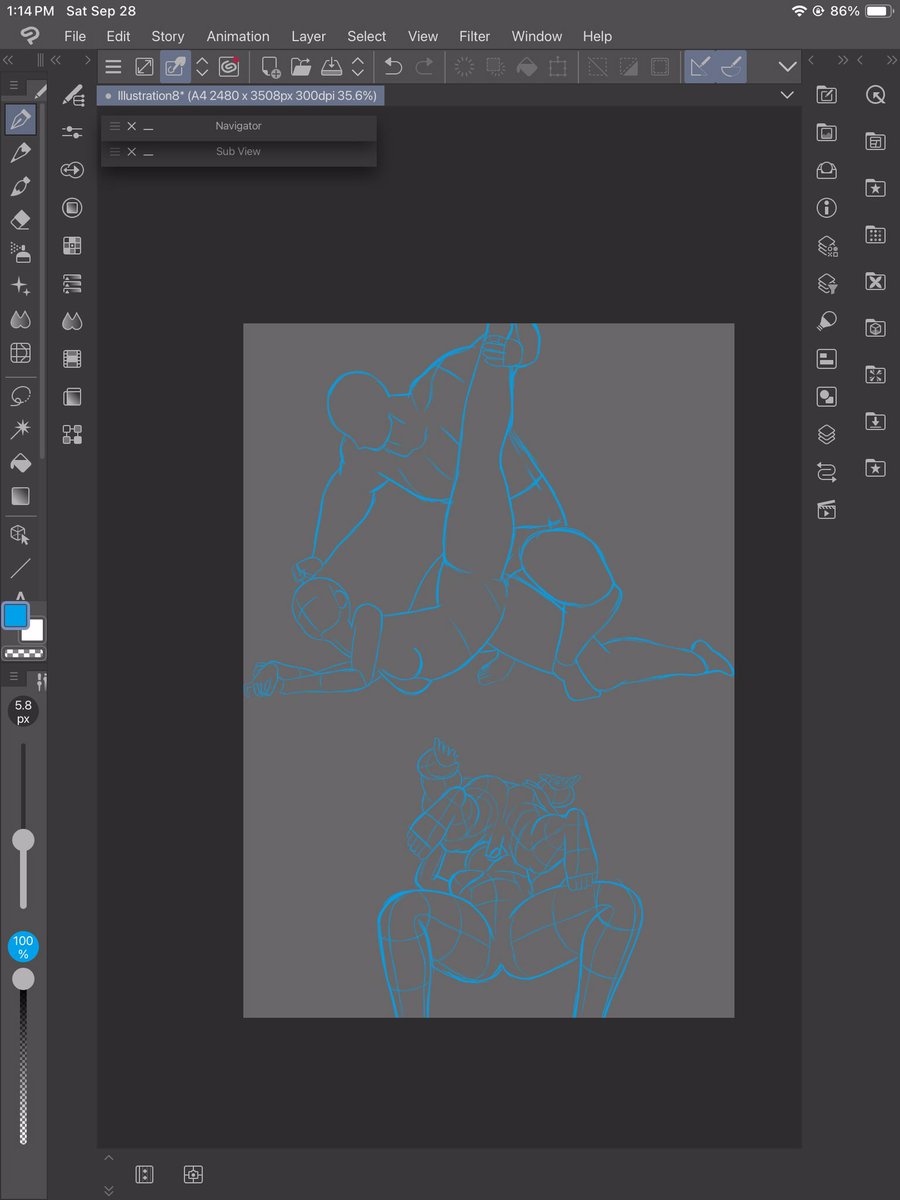
Task: Select the blue main color swatch
Action: 15,616
